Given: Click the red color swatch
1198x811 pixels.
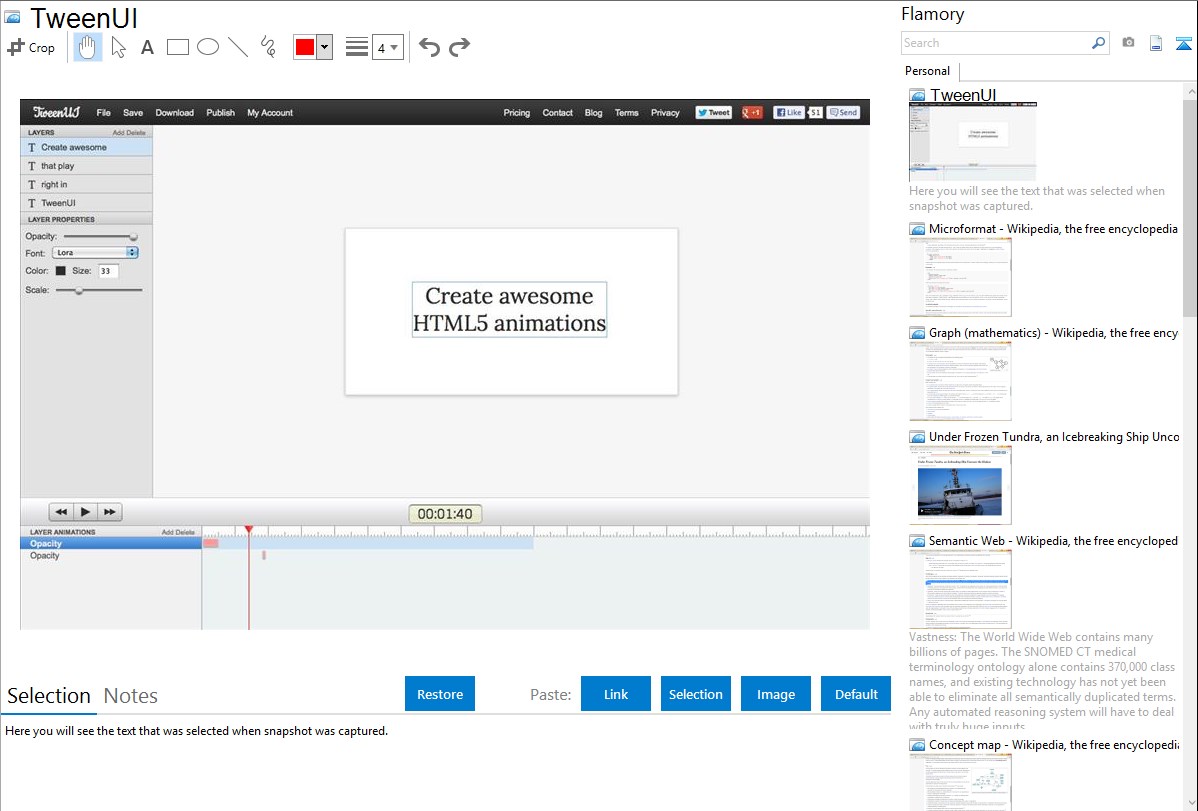Looking at the screenshot, I should click(305, 47).
